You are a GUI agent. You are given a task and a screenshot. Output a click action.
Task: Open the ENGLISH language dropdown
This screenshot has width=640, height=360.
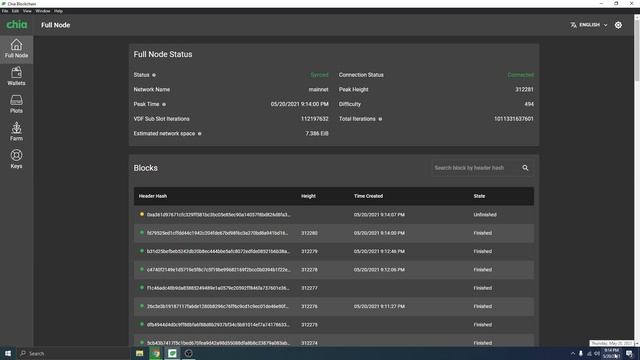(589, 25)
